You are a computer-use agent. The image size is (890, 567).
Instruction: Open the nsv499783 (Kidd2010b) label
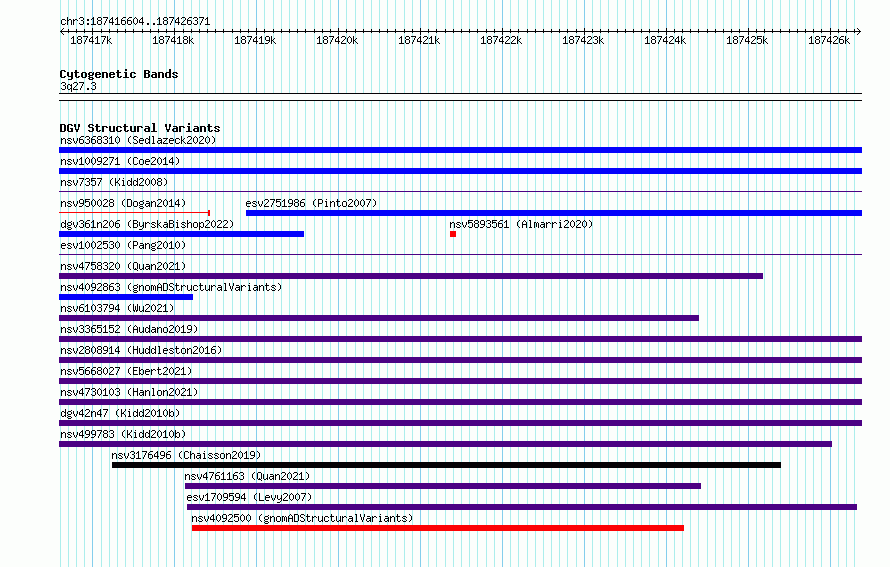click(123, 434)
